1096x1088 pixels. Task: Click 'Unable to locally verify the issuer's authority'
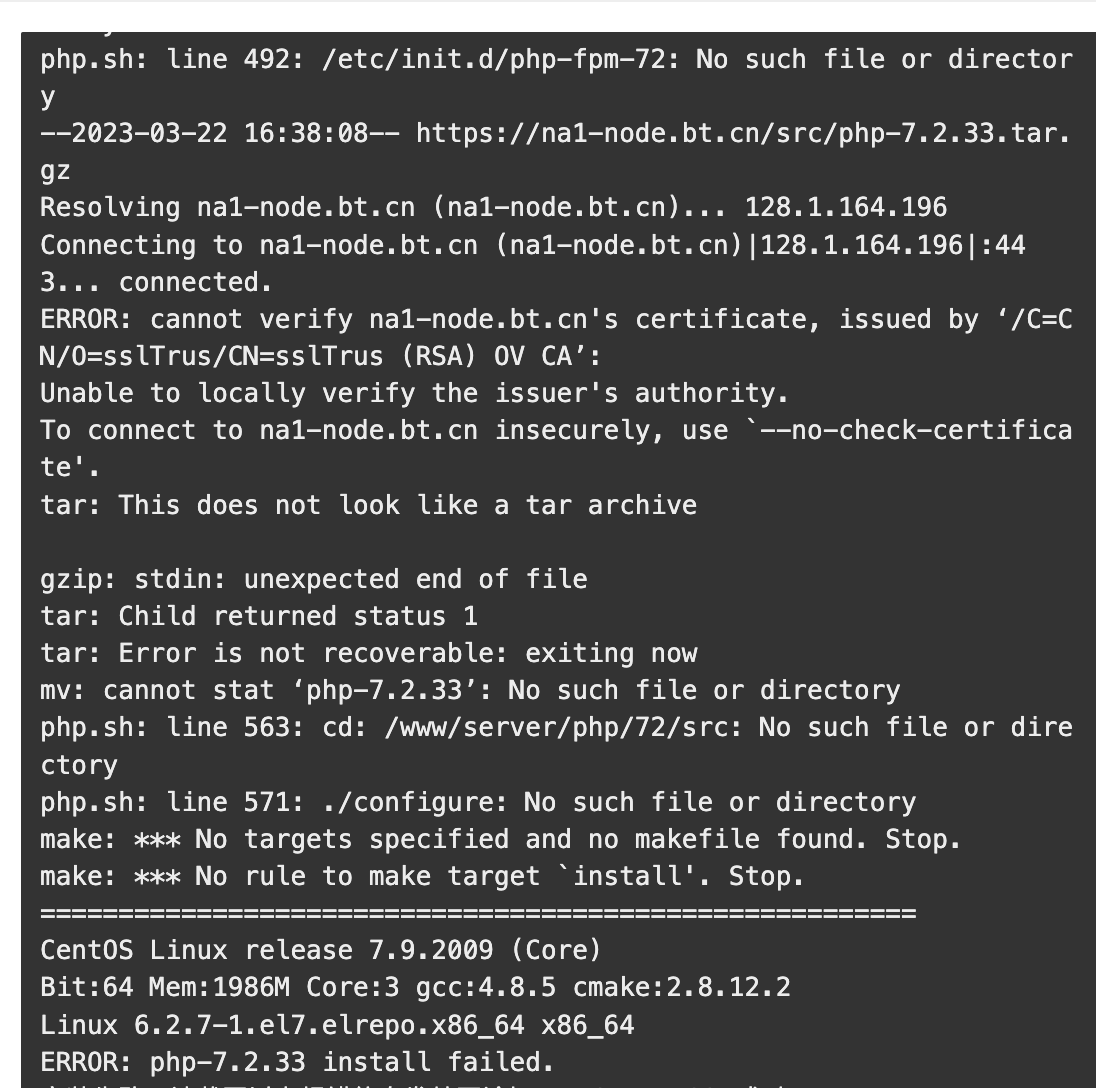click(x=414, y=393)
